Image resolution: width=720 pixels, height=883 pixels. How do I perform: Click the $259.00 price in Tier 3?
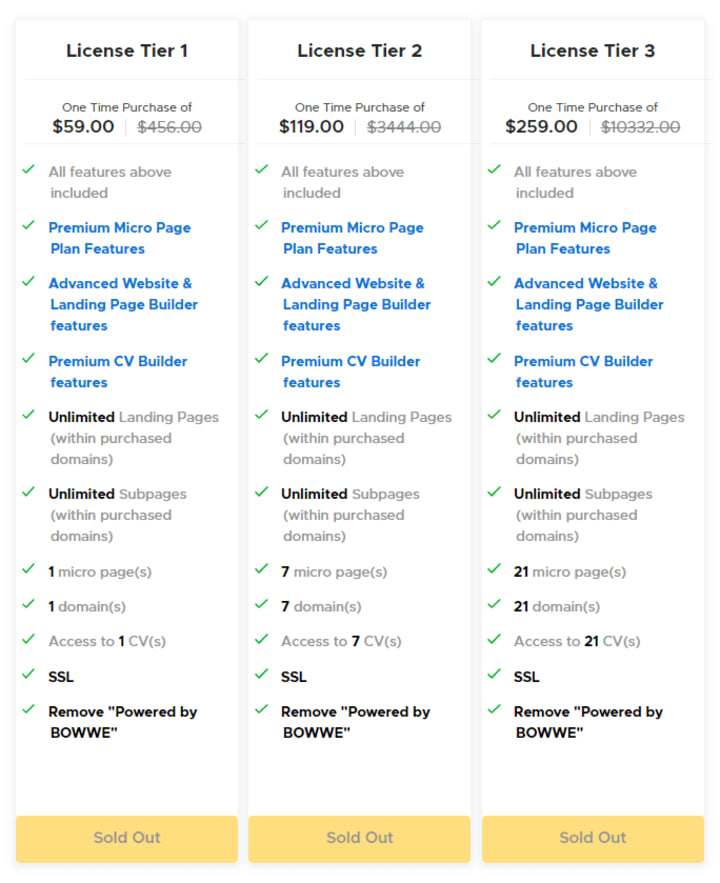pyautogui.click(x=541, y=127)
